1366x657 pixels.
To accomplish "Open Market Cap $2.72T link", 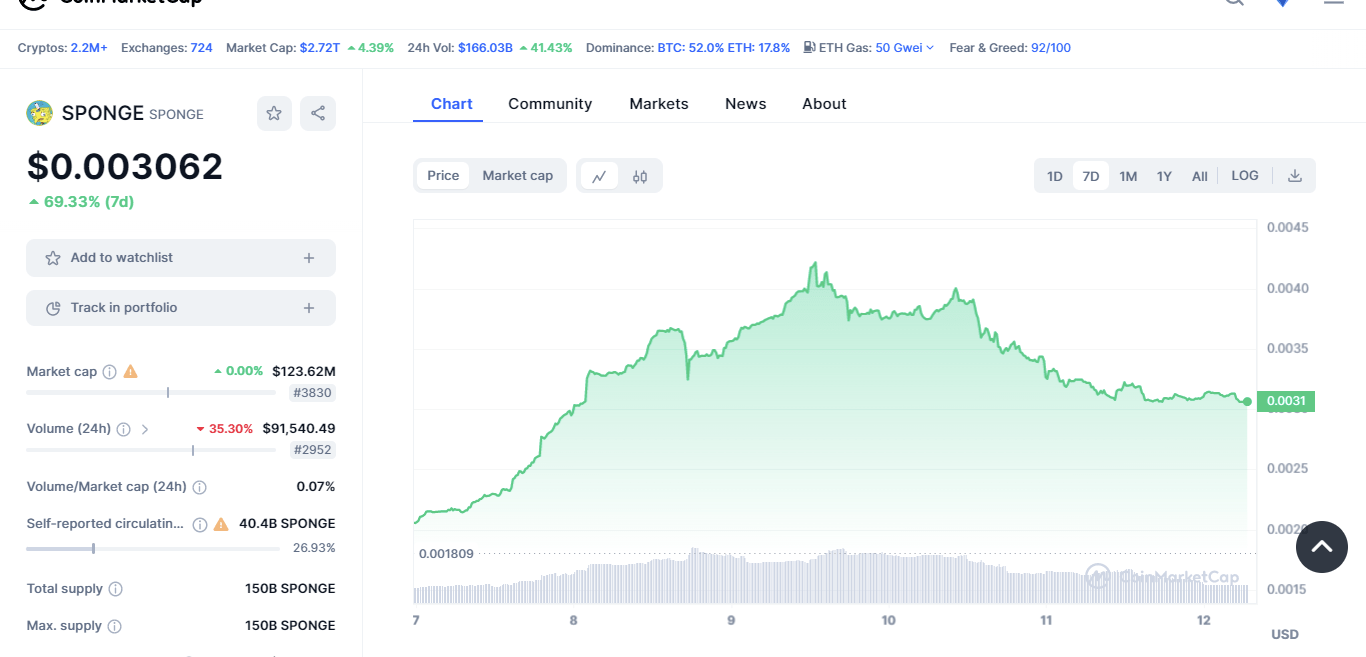I will pos(320,47).
